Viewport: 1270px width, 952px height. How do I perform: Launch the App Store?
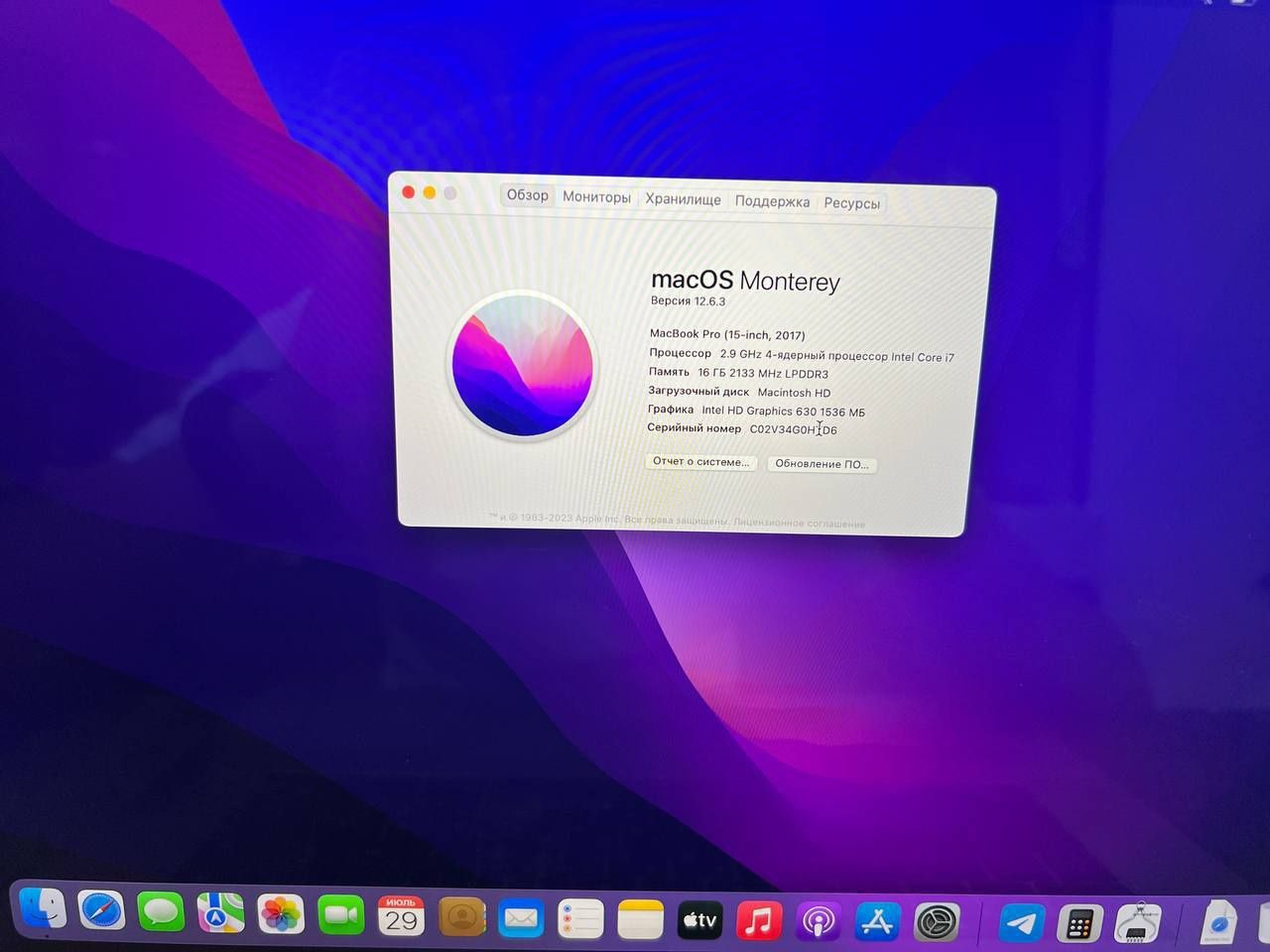[x=878, y=922]
